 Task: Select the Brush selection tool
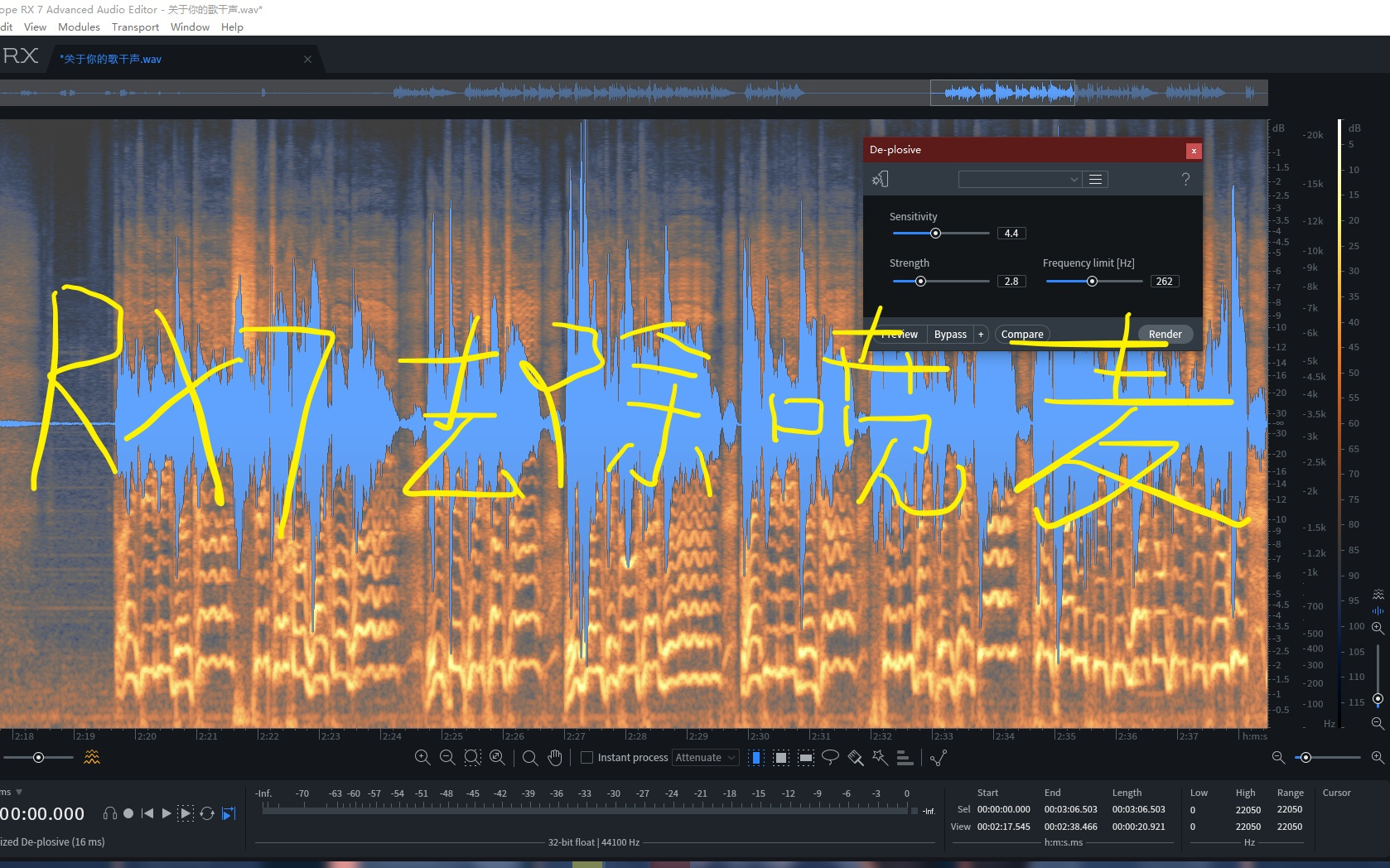pos(856,757)
